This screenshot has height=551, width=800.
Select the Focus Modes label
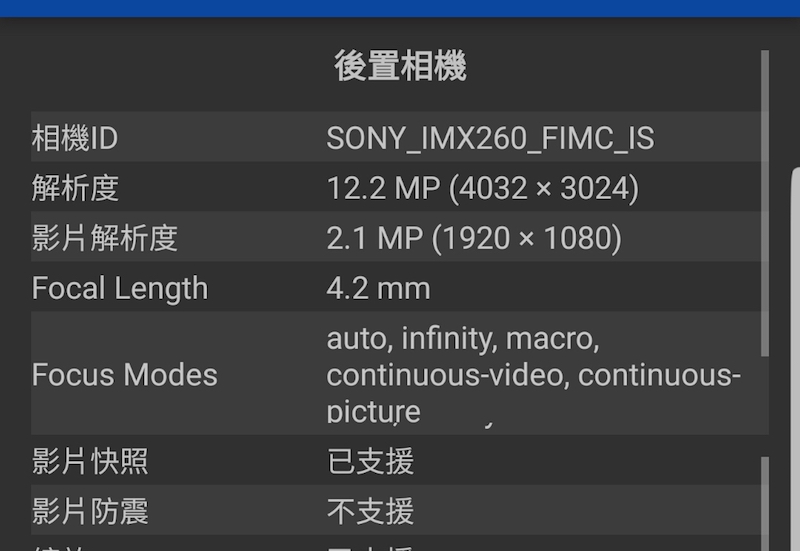click(124, 375)
